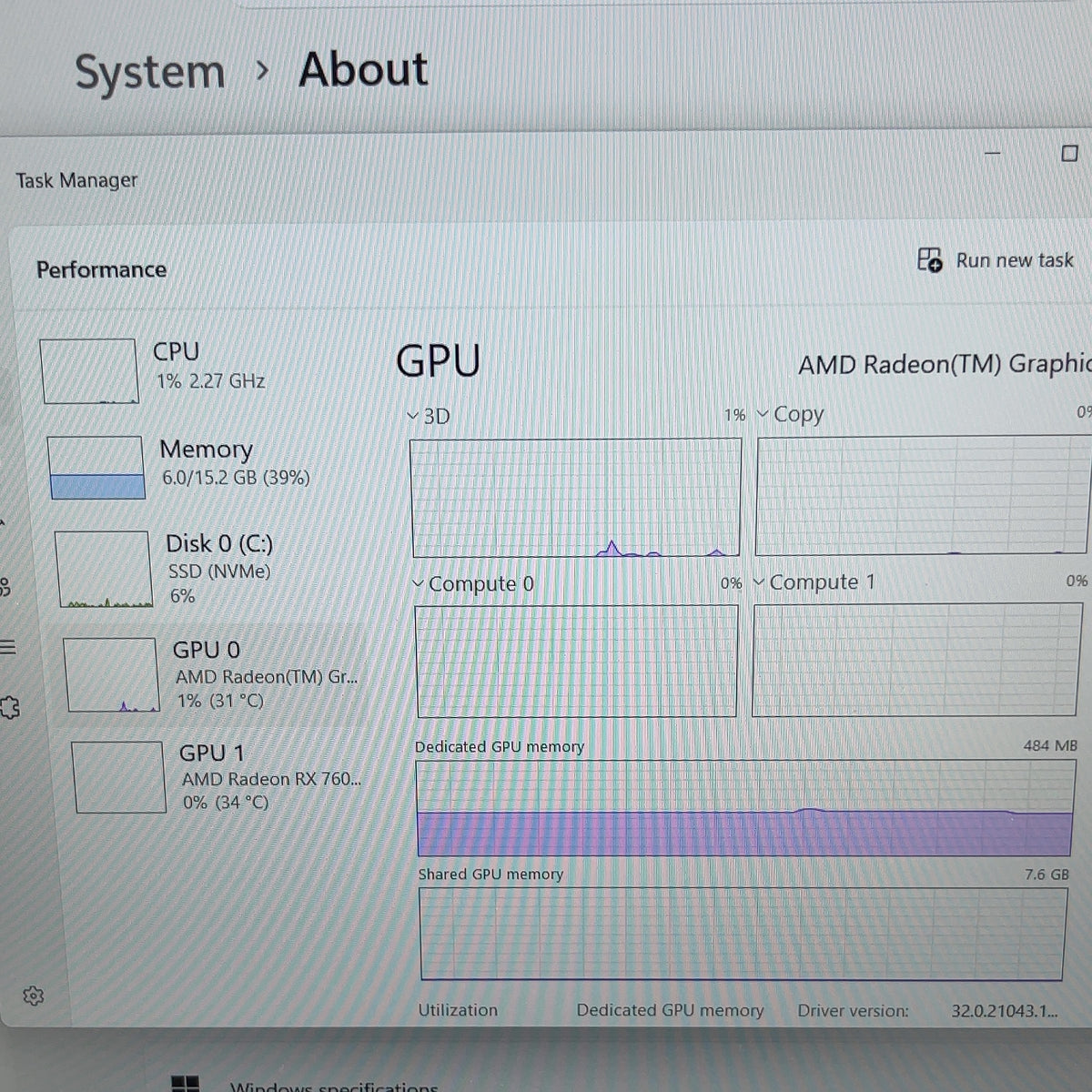This screenshot has height=1092, width=1092.
Task: Click the Shared GPU memory graph
Action: pos(743,935)
